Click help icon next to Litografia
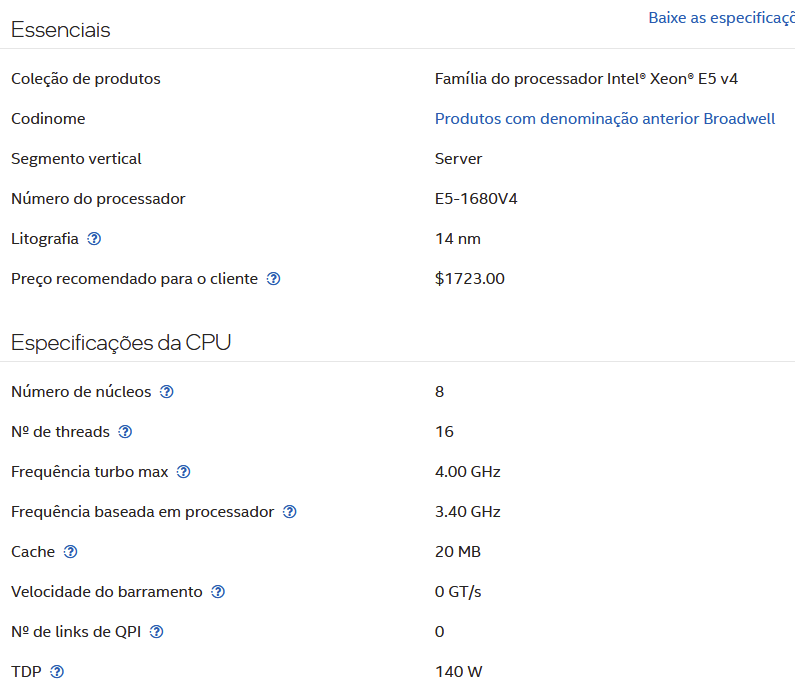Image resolution: width=795 pixels, height=694 pixels. coord(94,239)
